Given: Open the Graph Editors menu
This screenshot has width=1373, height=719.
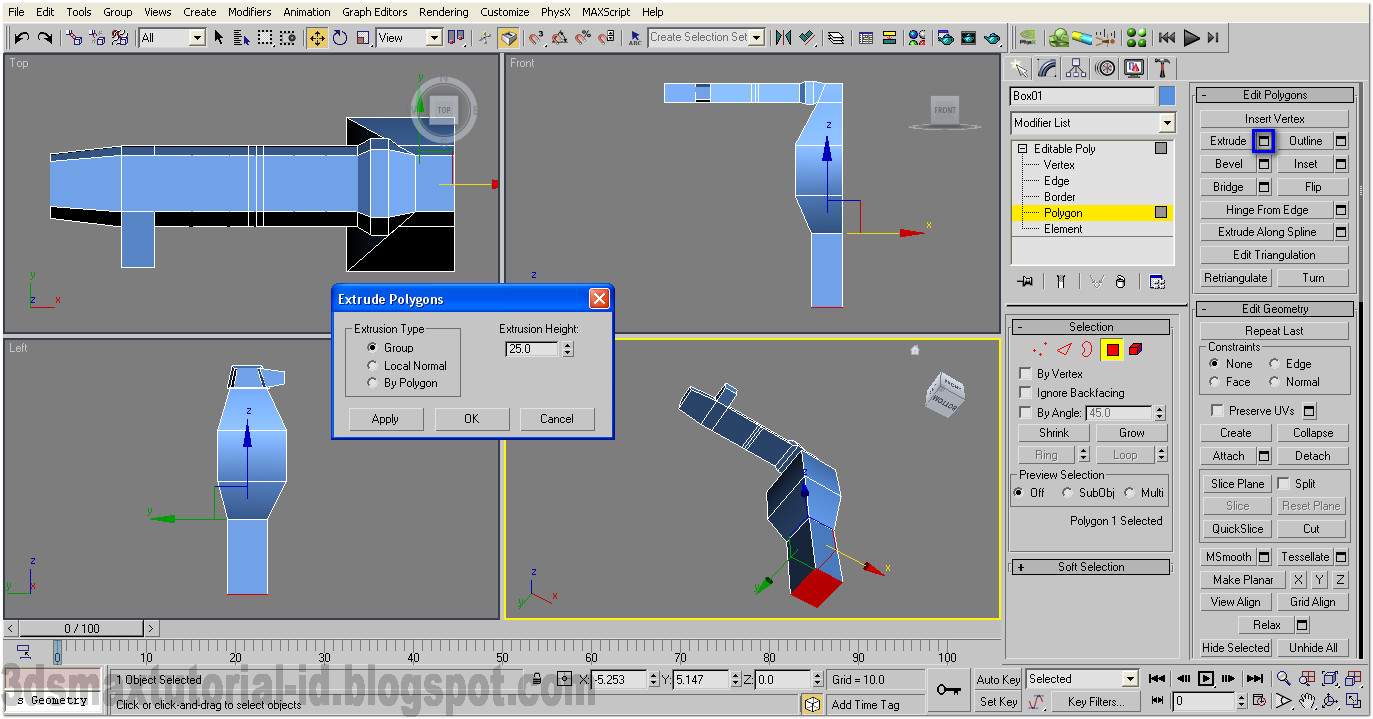Looking at the screenshot, I should pos(374,11).
